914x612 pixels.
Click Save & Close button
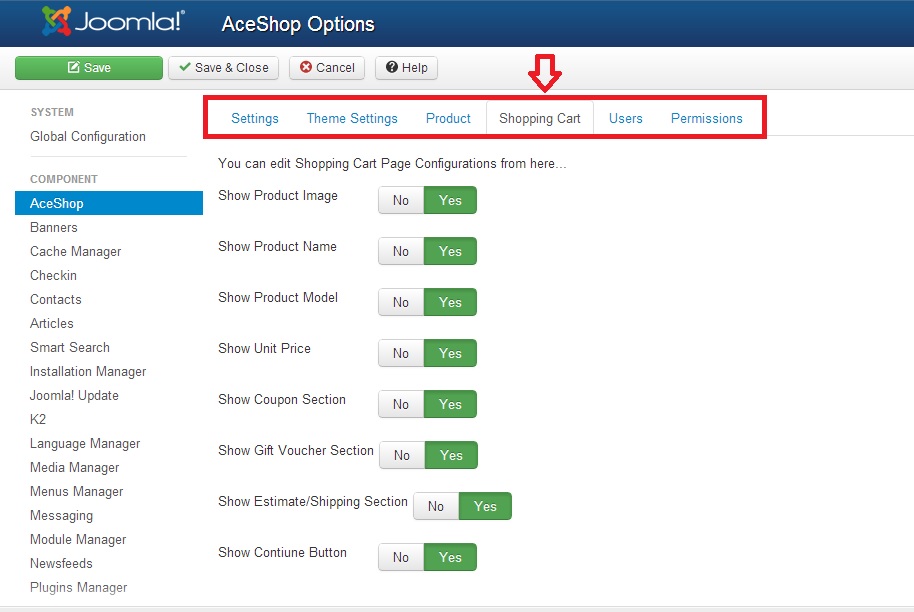(x=224, y=68)
